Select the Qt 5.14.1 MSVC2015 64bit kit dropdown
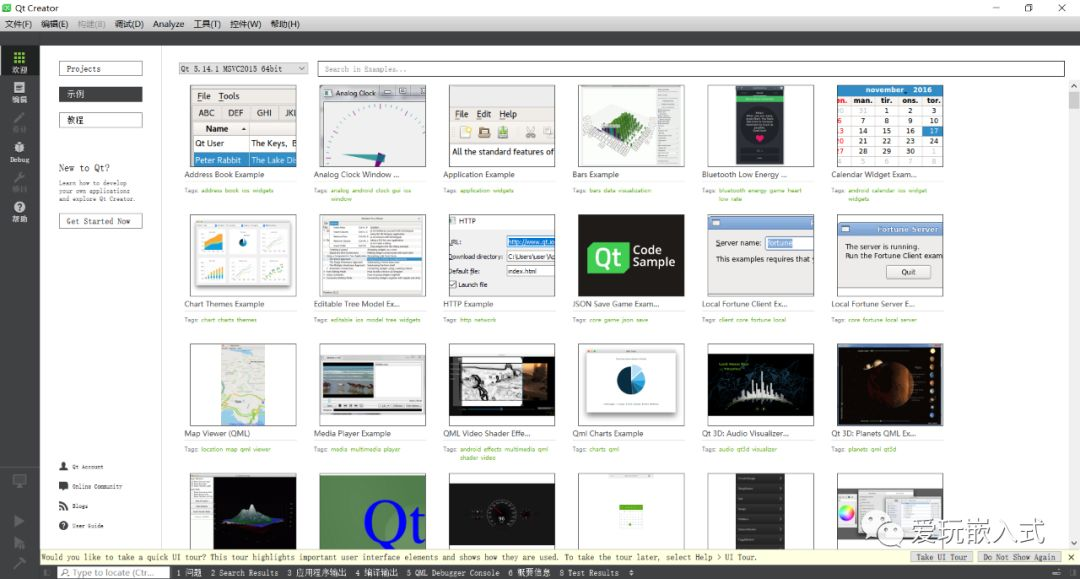Screen dimensions: 1080x579 pyautogui.click(x=242, y=69)
